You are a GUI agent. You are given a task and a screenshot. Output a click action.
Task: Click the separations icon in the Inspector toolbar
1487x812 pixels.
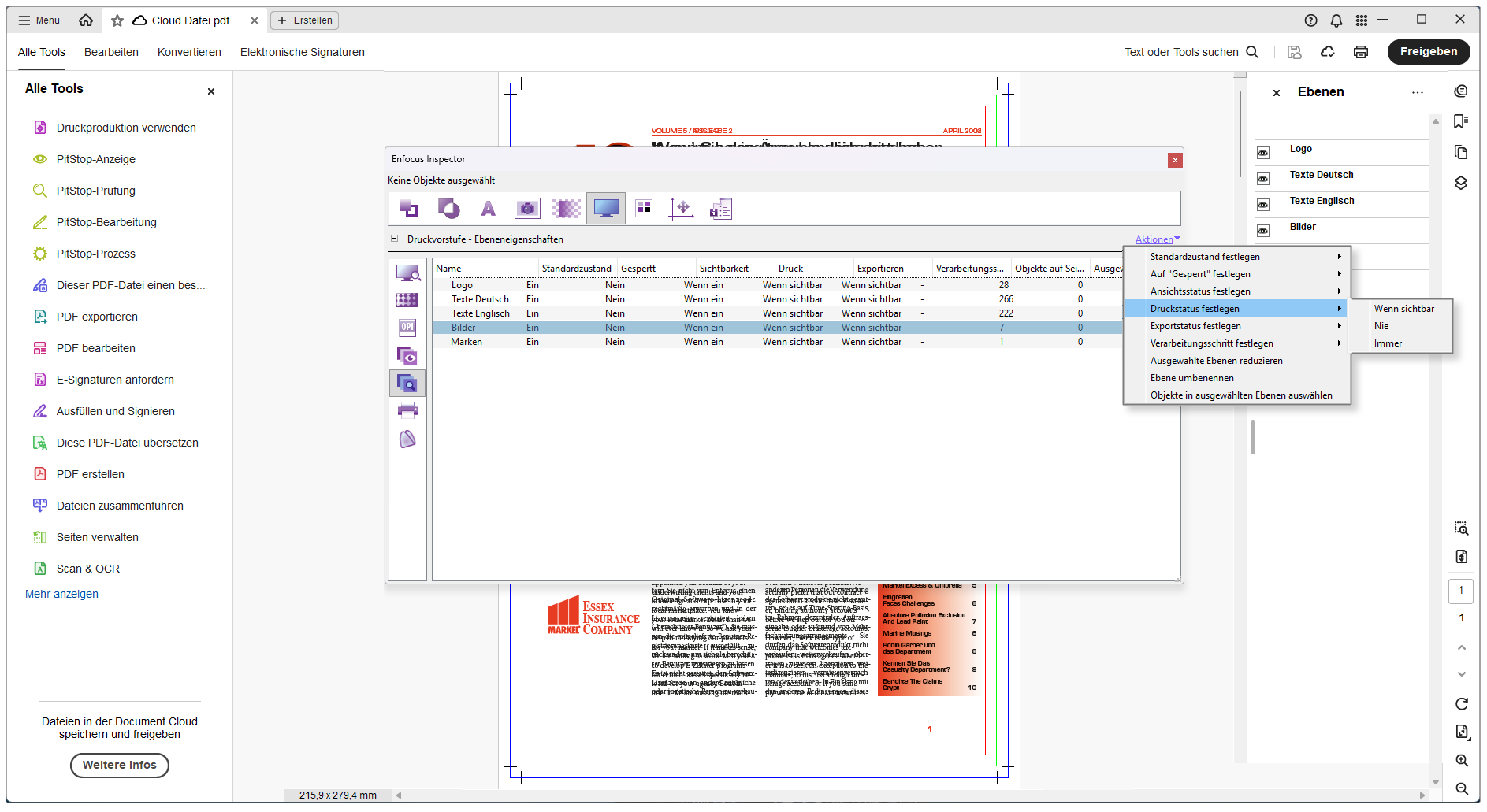(643, 208)
